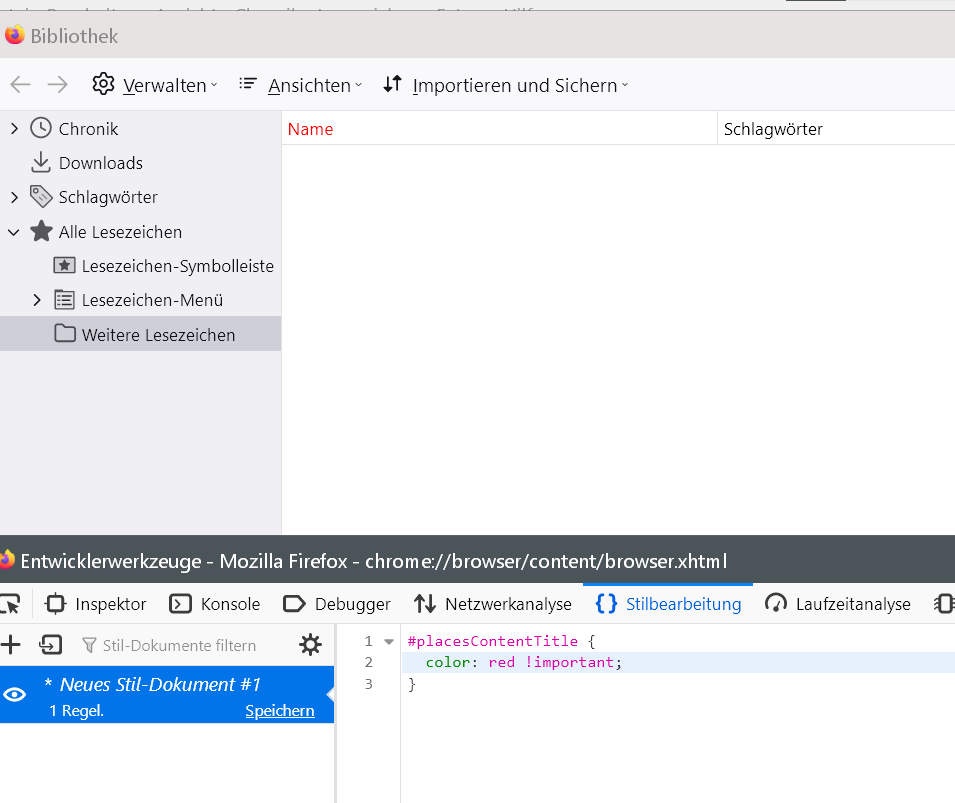Expand the Schlagwörter tree node

pyautogui.click(x=14, y=198)
